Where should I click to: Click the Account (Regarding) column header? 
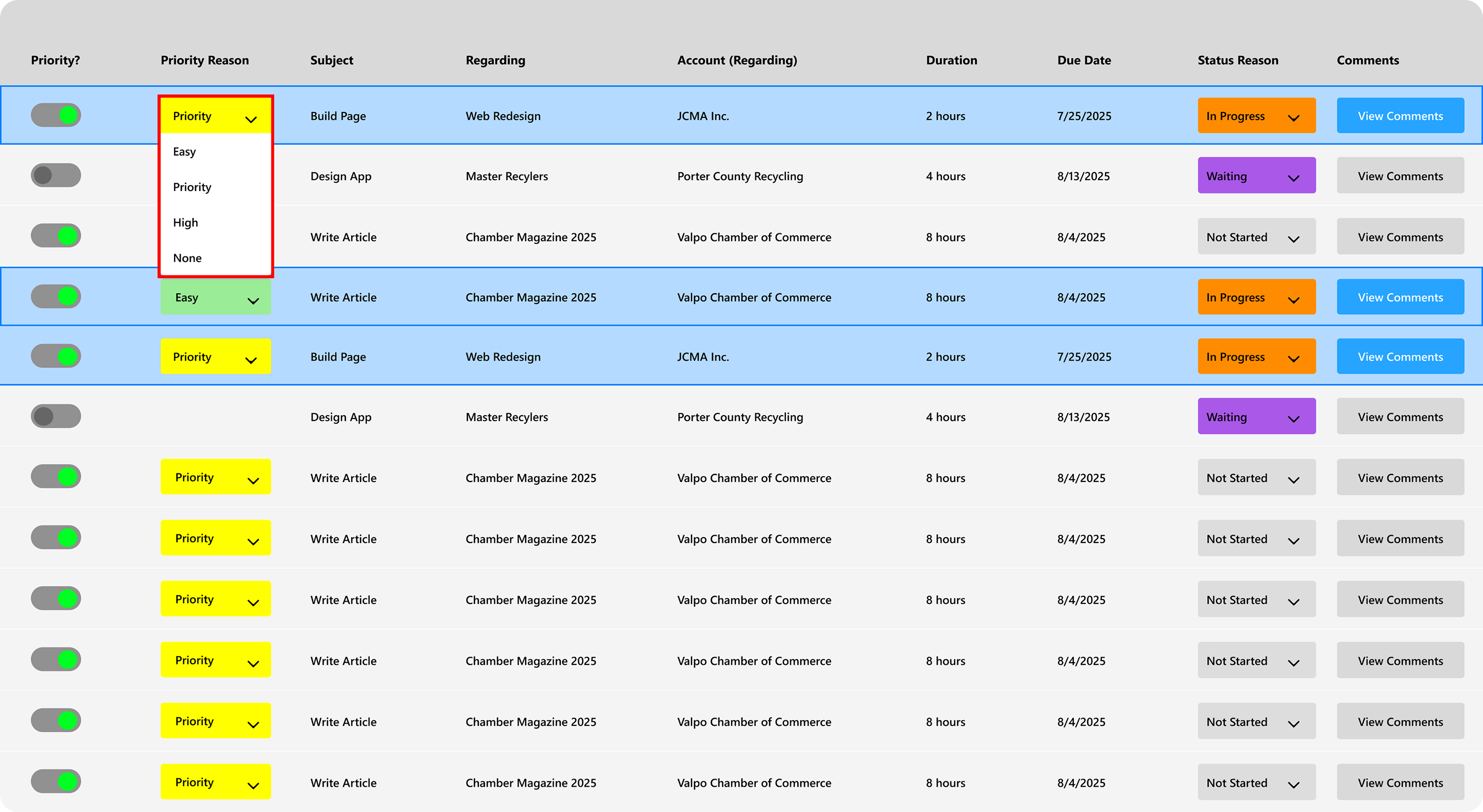[x=737, y=60]
